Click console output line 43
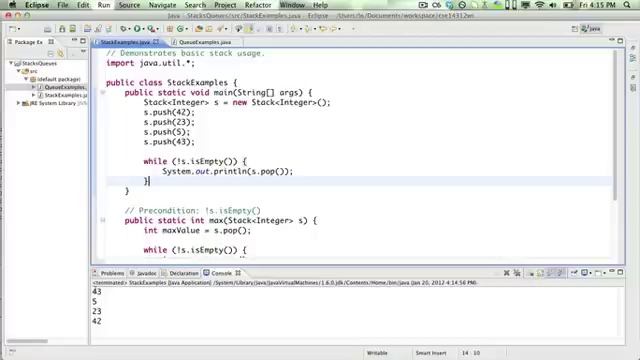The image size is (640, 360). (x=97, y=291)
